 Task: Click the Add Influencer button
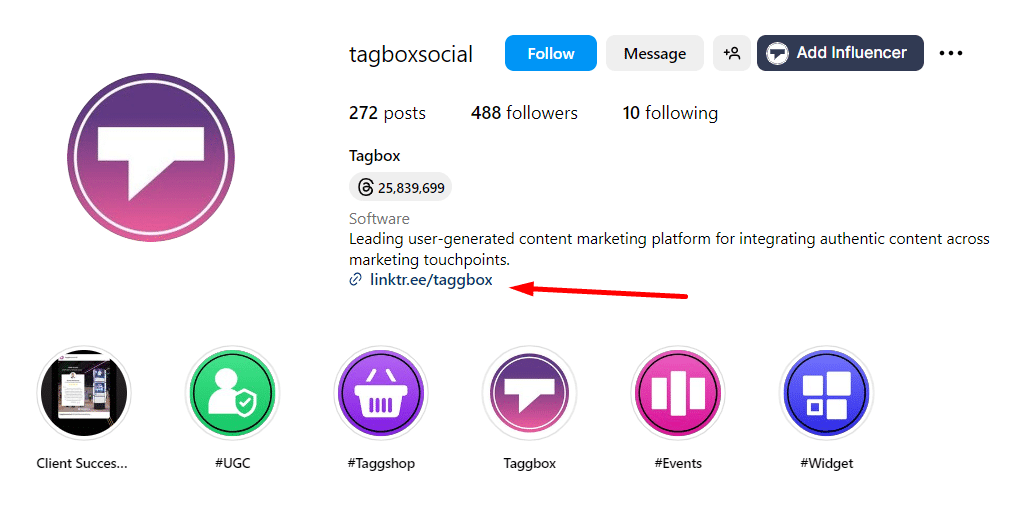click(840, 53)
